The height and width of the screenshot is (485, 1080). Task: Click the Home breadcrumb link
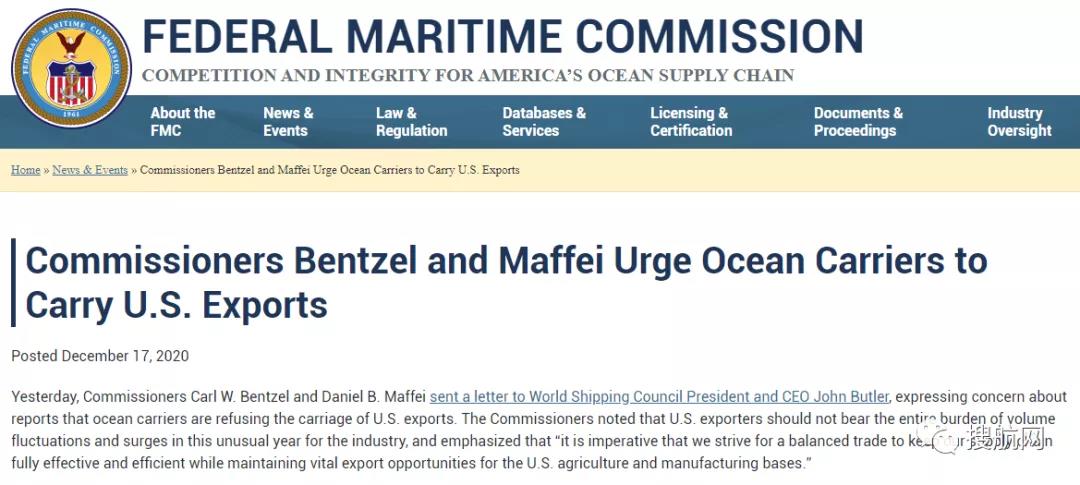26,170
